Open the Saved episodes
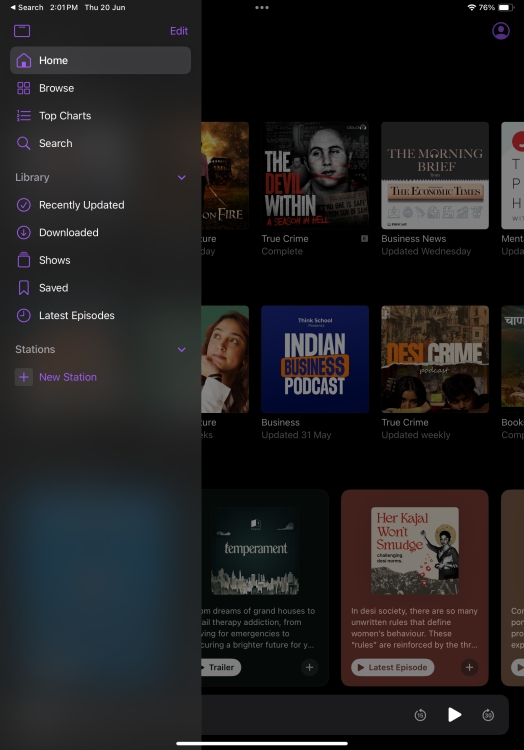 (x=100, y=287)
